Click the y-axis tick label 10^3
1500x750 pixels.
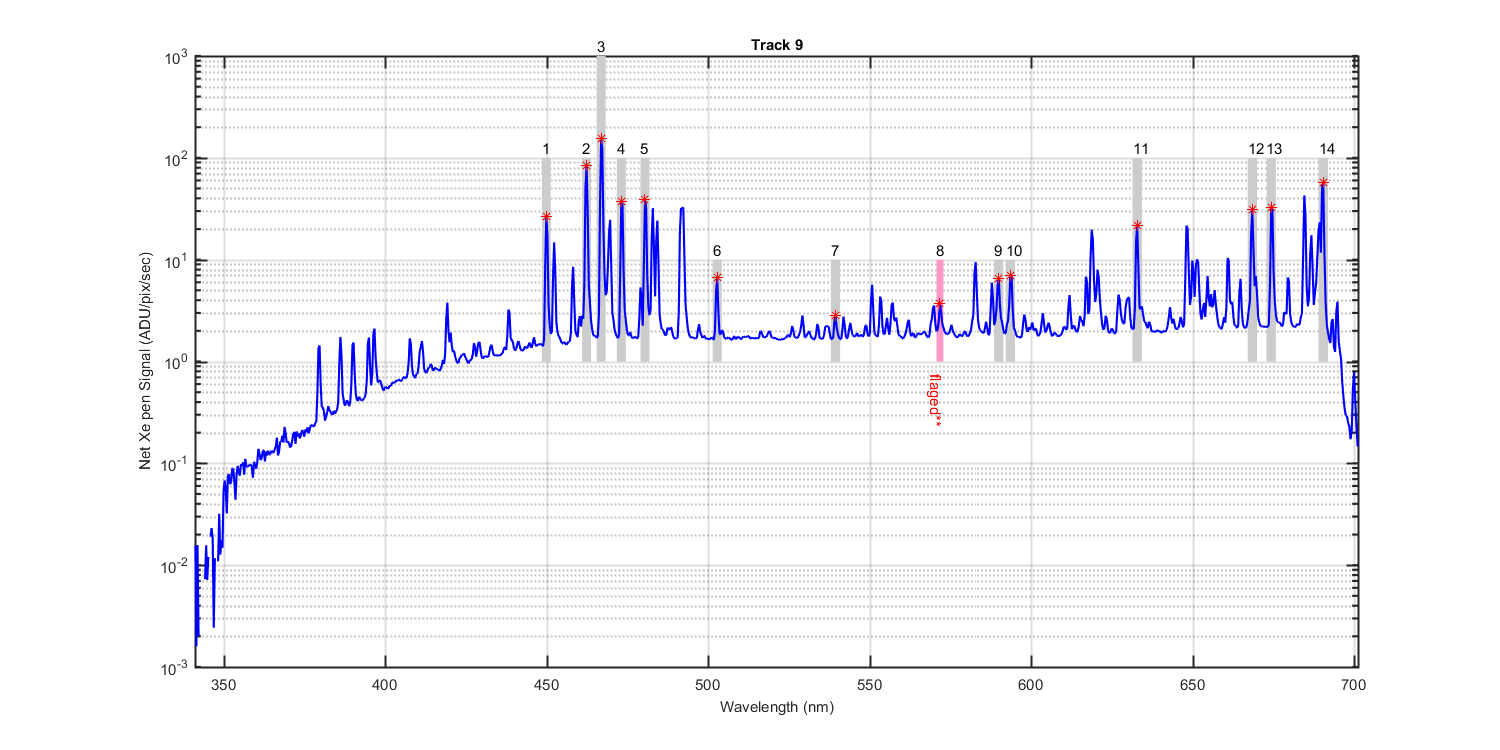[x=177, y=57]
